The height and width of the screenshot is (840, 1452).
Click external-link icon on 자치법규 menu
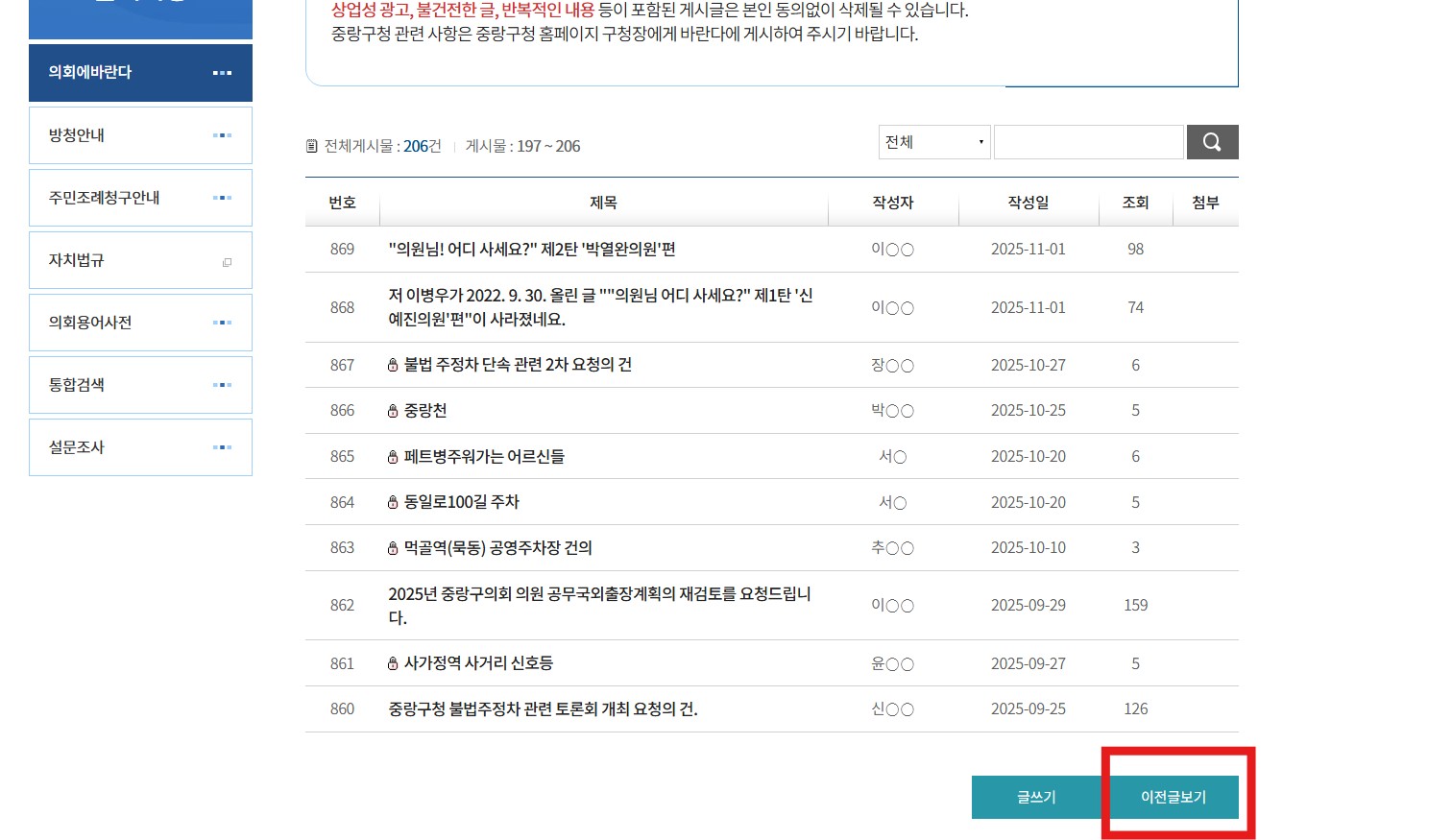point(227,262)
